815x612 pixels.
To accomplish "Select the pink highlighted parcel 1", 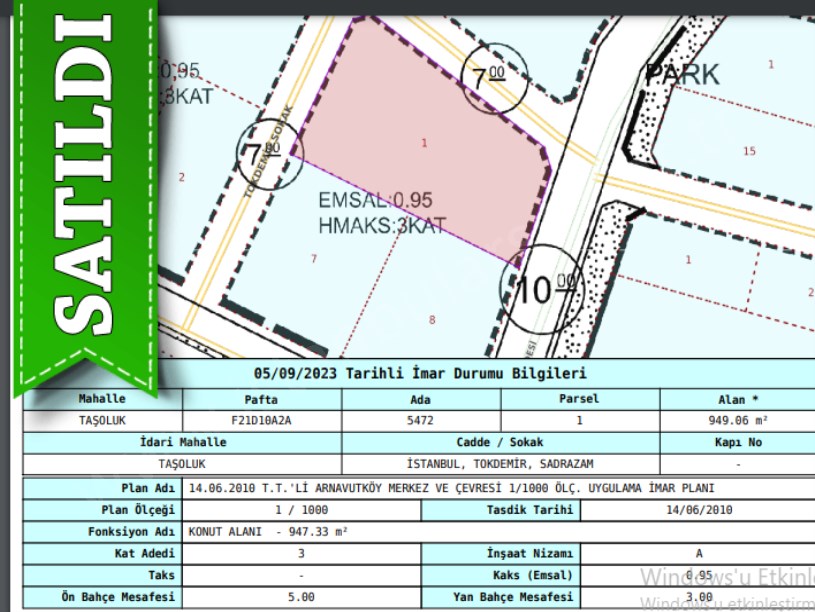I will point(424,143).
